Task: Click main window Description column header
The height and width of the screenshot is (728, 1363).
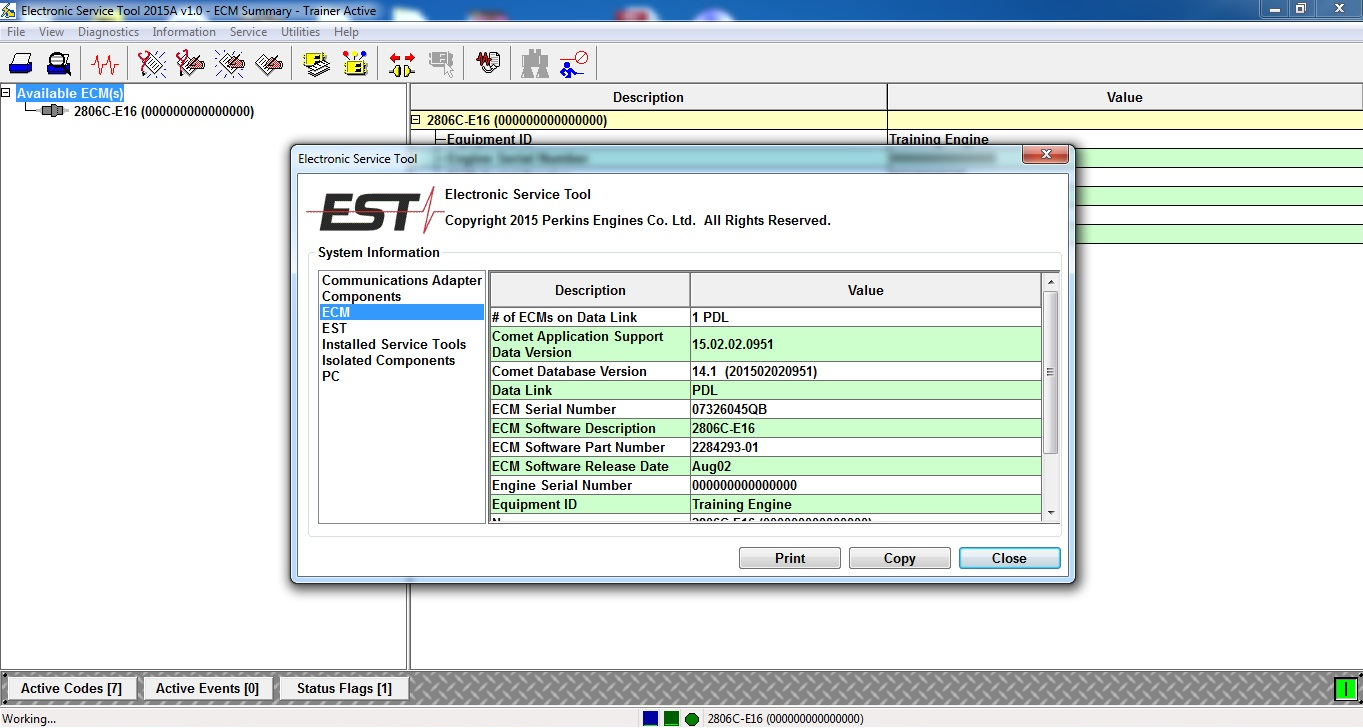Action: click(648, 97)
